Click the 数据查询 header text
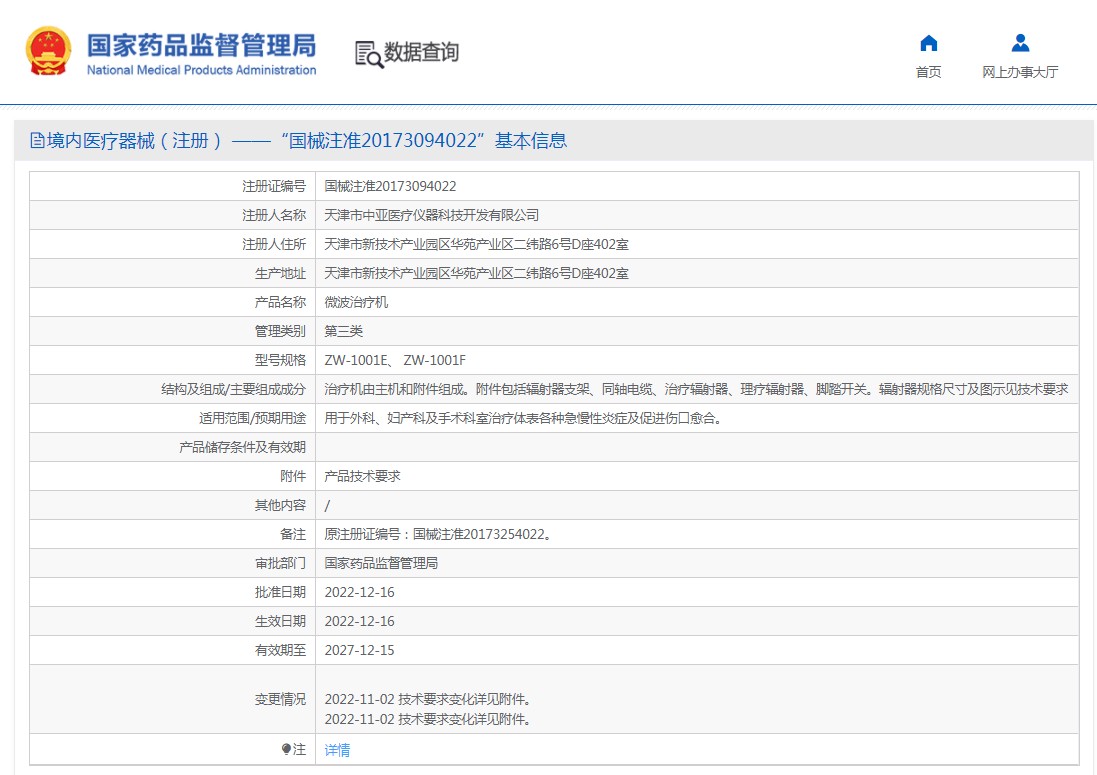 pos(421,52)
